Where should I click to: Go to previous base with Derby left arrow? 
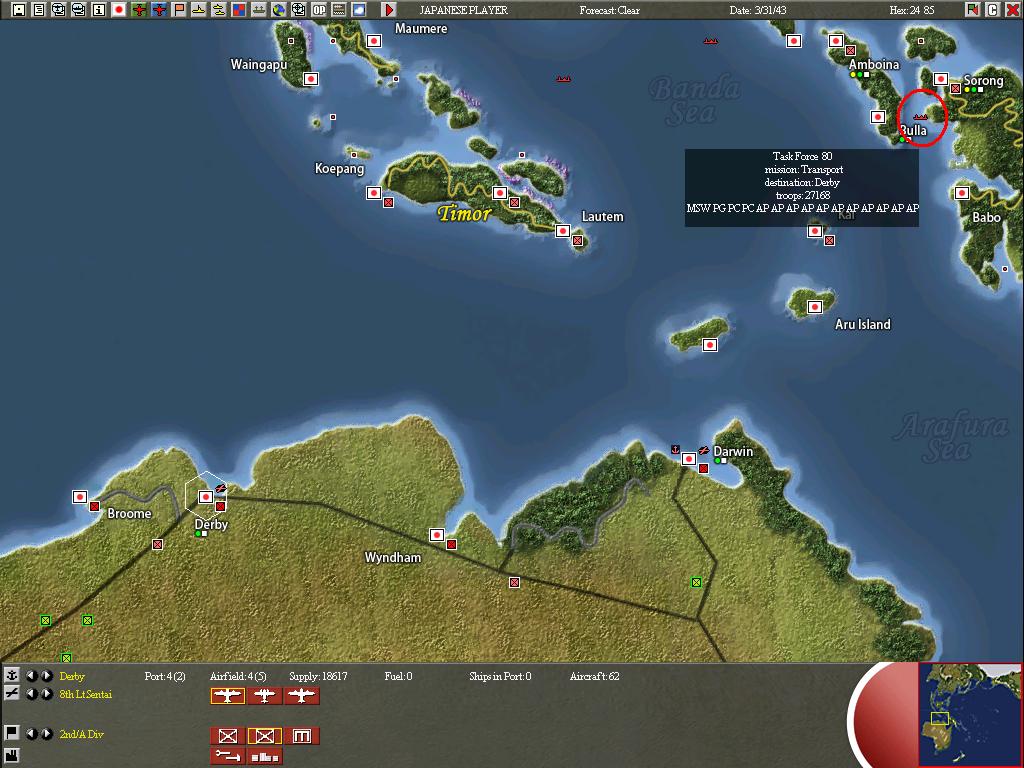pyautogui.click(x=31, y=675)
